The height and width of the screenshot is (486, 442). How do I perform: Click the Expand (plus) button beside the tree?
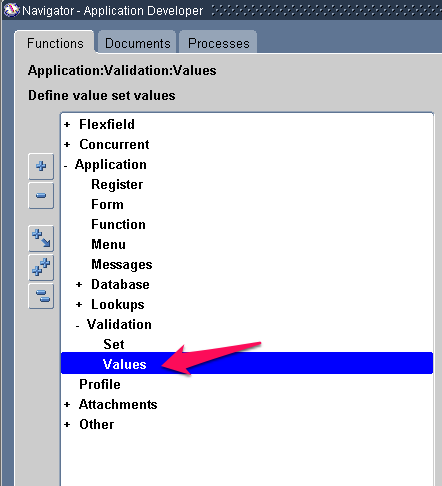pos(41,166)
